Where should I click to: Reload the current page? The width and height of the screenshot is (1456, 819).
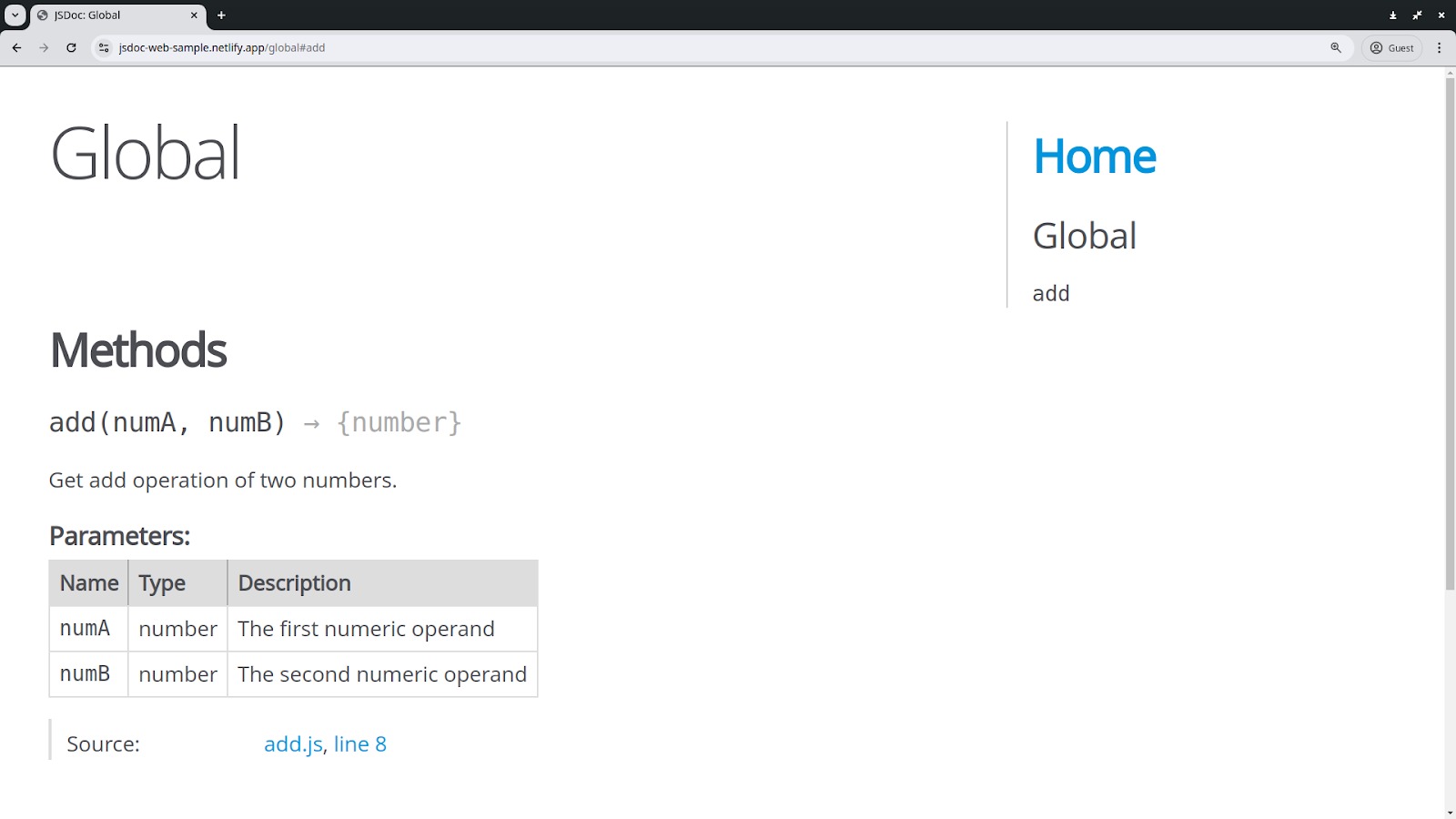pos(71,47)
